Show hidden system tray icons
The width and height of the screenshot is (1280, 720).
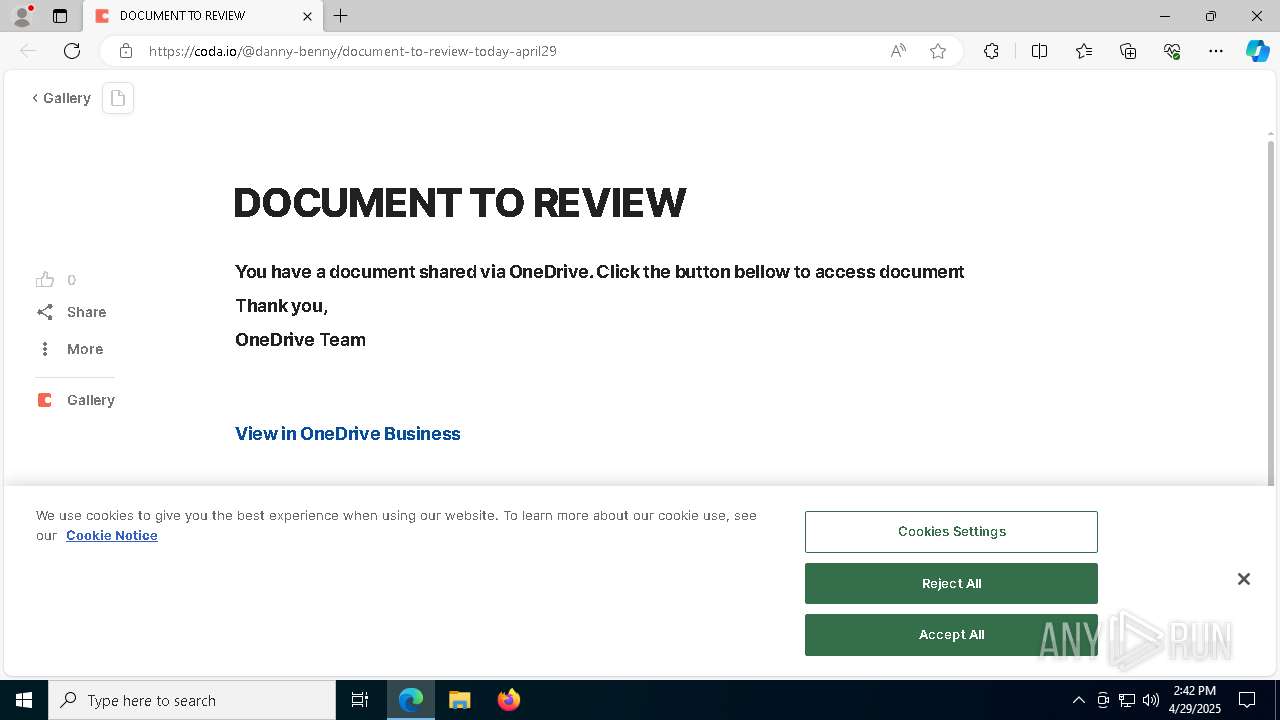tap(1078, 700)
